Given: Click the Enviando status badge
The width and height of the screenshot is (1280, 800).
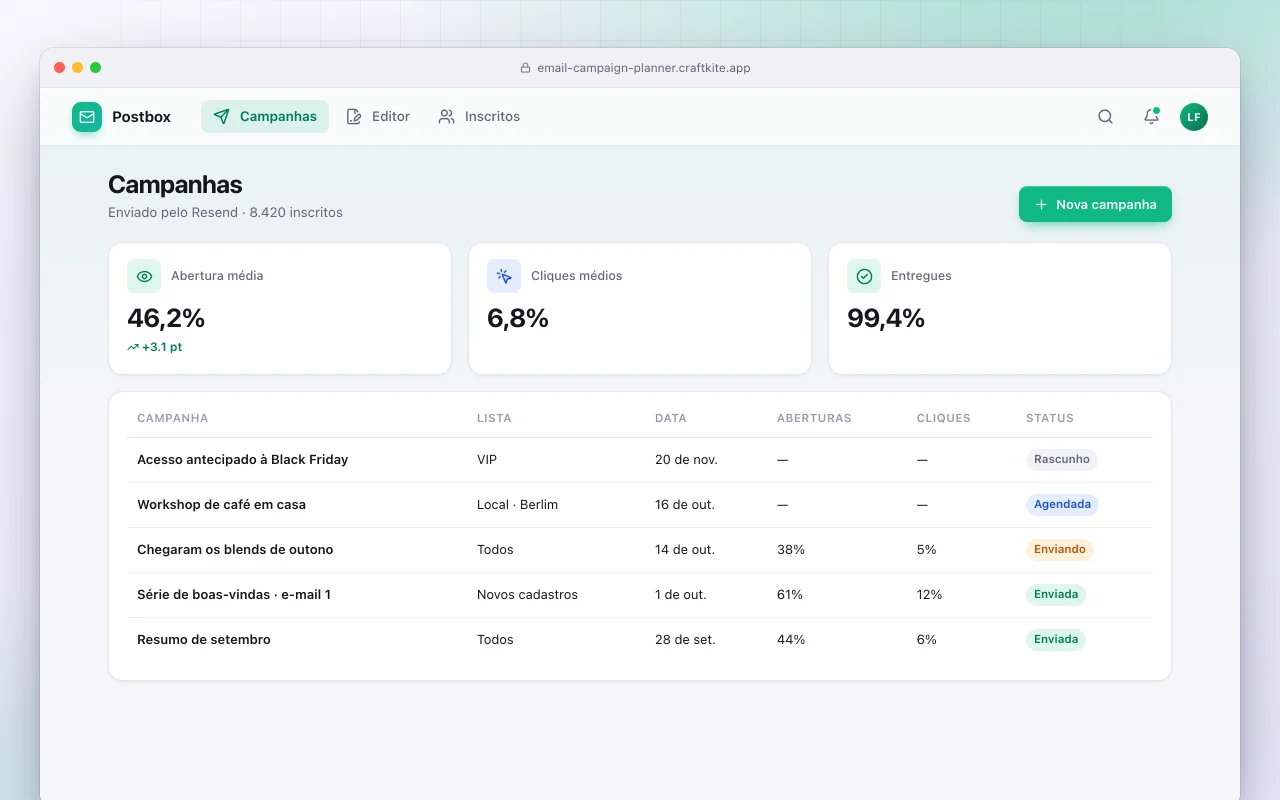Looking at the screenshot, I should click(x=1060, y=550).
